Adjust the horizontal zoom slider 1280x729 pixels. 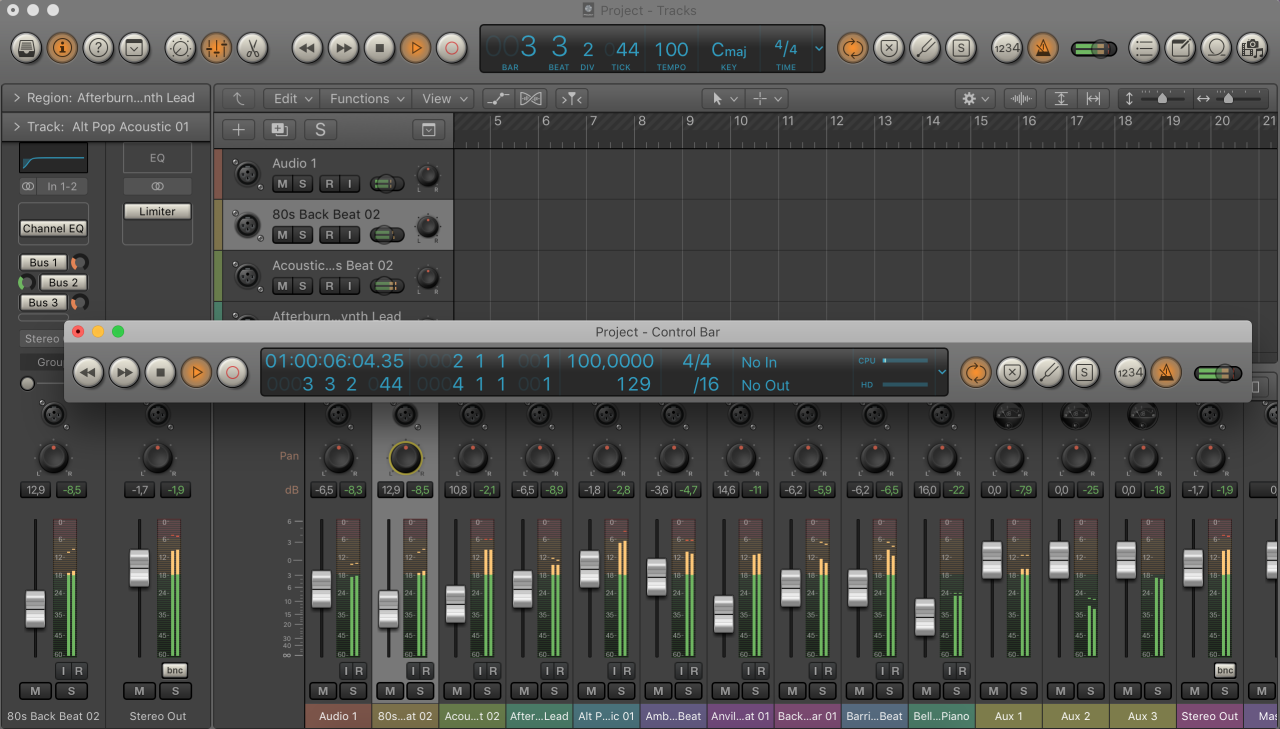click(1229, 98)
